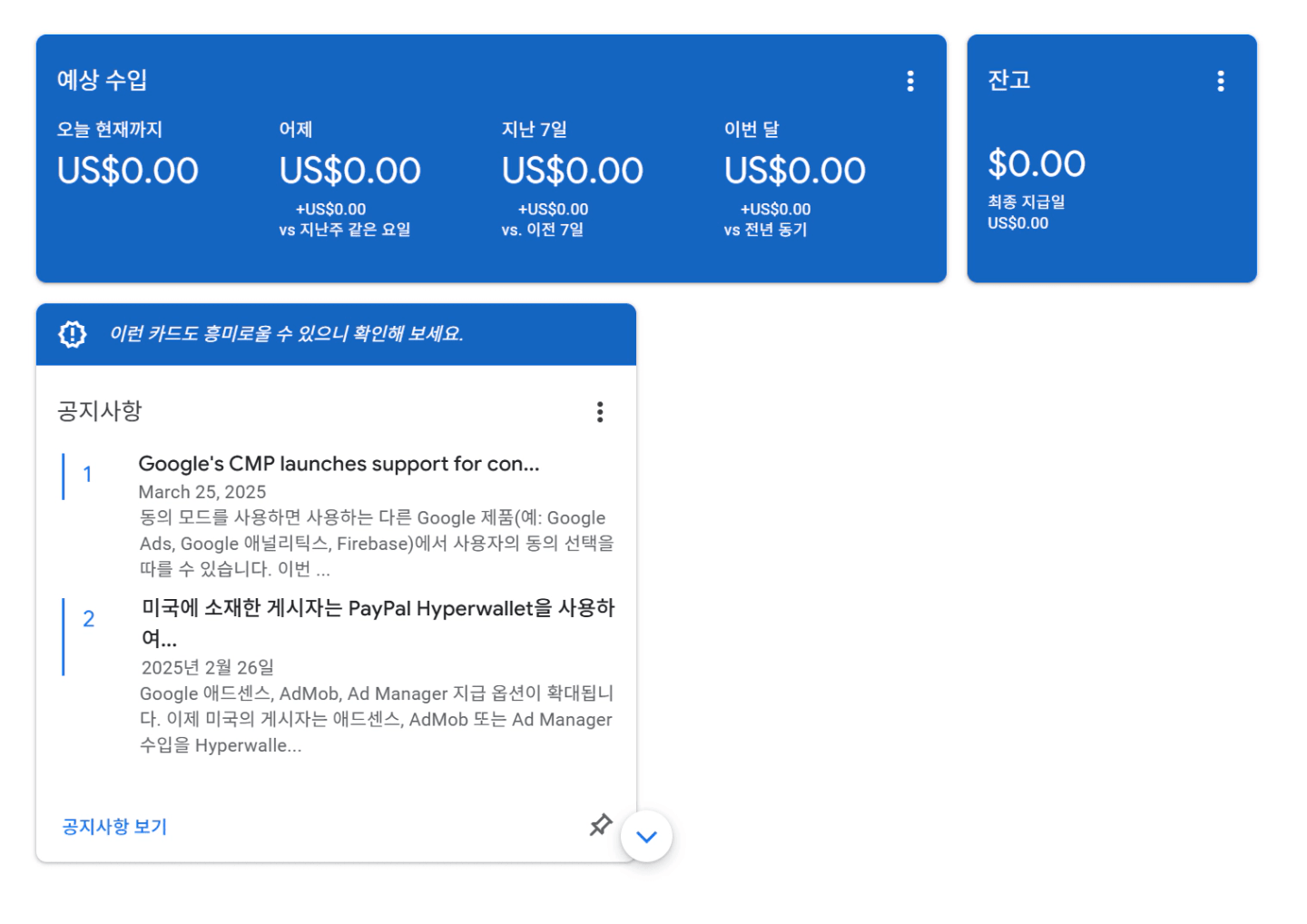The height and width of the screenshot is (924, 1307).
Task: Click the 최종 지급일 label
Action: (1027, 202)
